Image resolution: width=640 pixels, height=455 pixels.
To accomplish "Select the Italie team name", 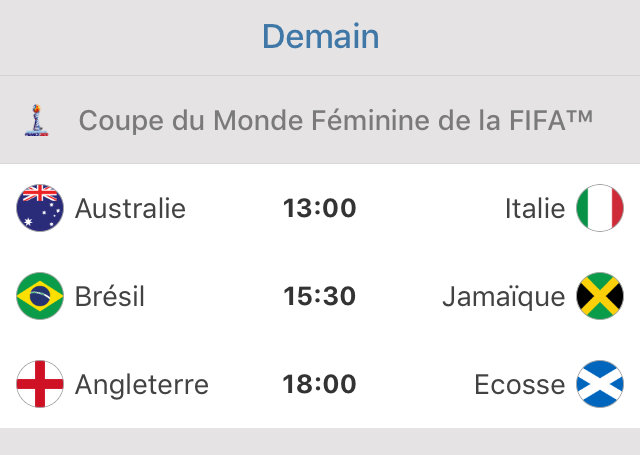I will click(535, 208).
